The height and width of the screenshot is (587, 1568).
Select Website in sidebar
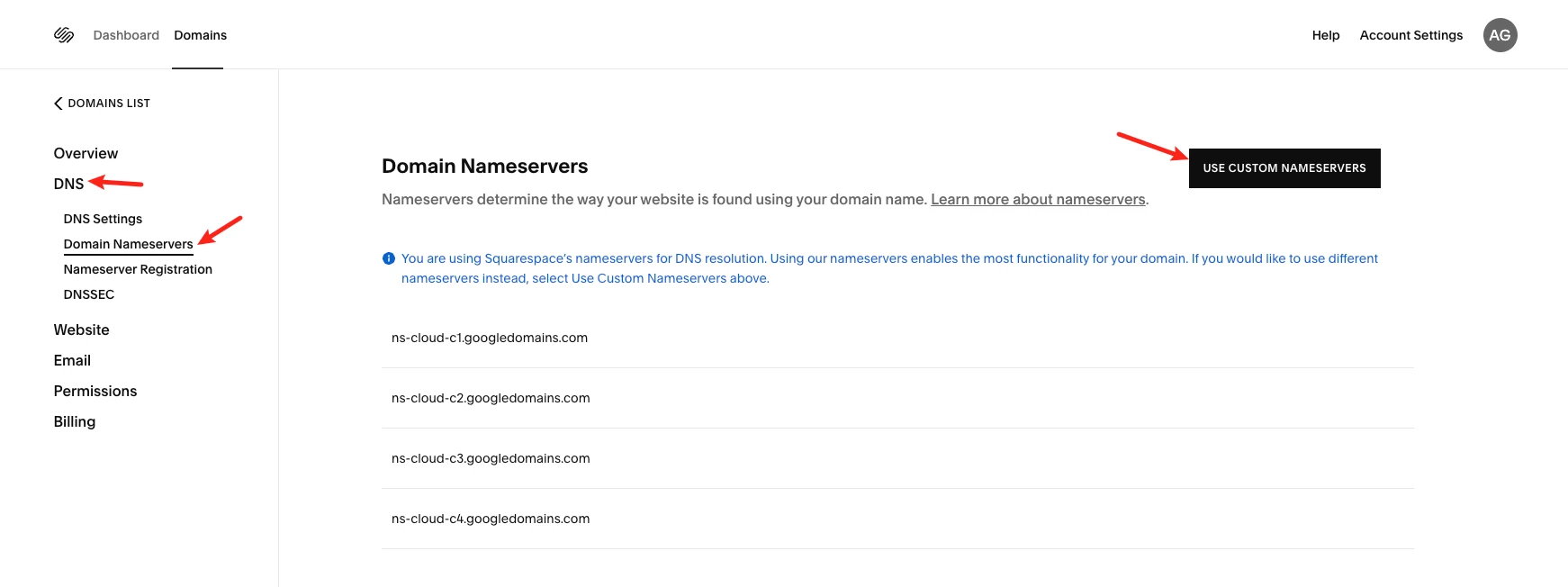coord(81,330)
